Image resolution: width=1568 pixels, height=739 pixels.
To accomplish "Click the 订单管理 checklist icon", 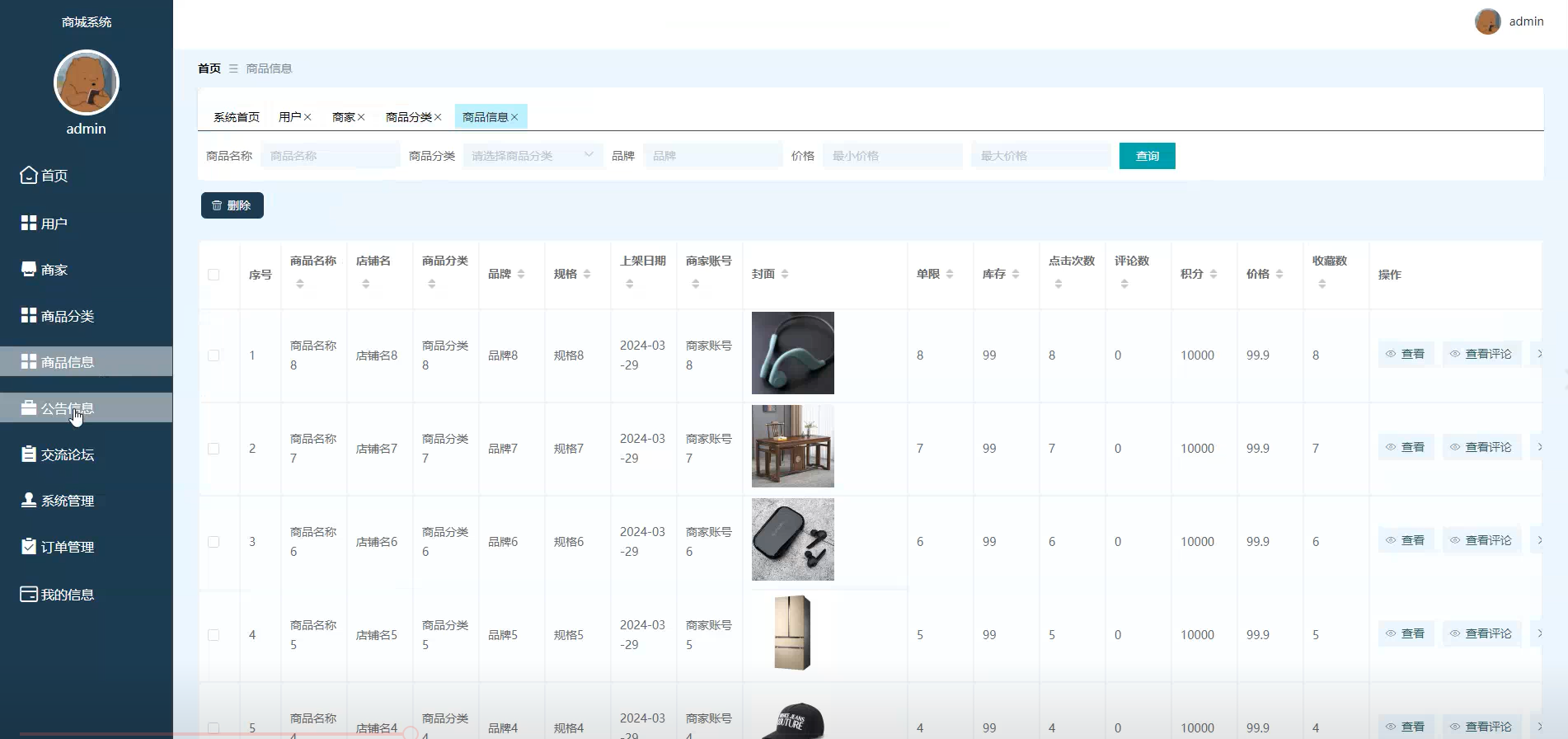I will 29,546.
